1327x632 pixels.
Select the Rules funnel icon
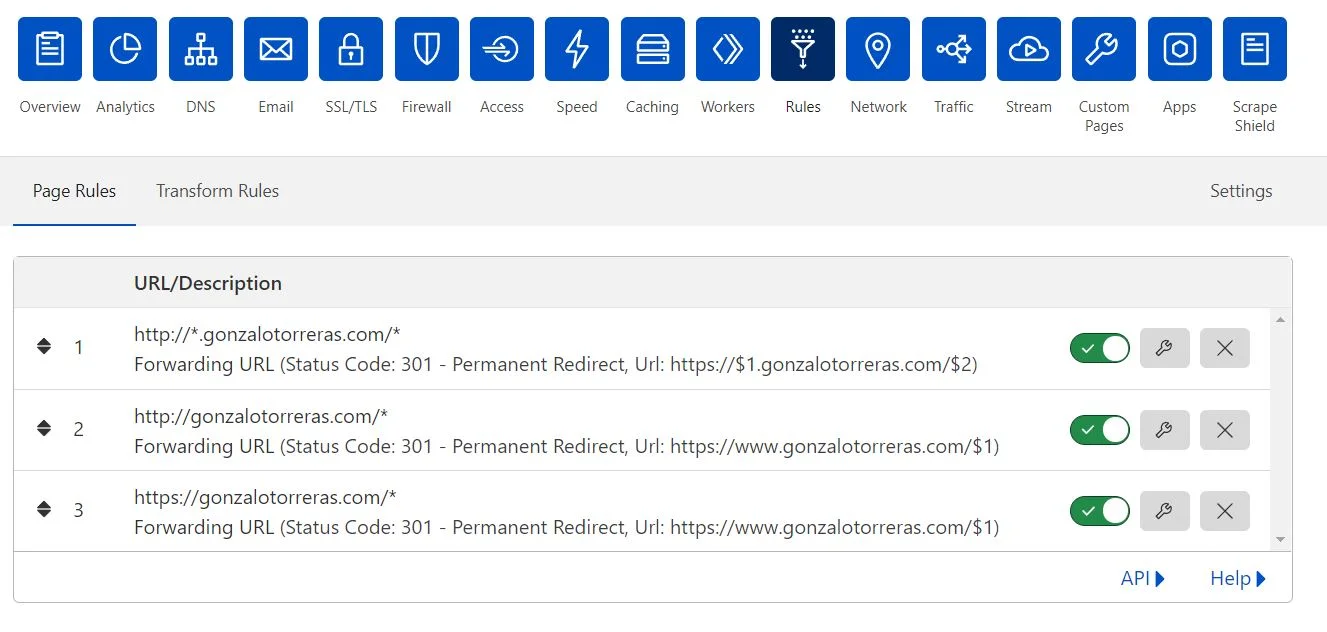(x=803, y=49)
